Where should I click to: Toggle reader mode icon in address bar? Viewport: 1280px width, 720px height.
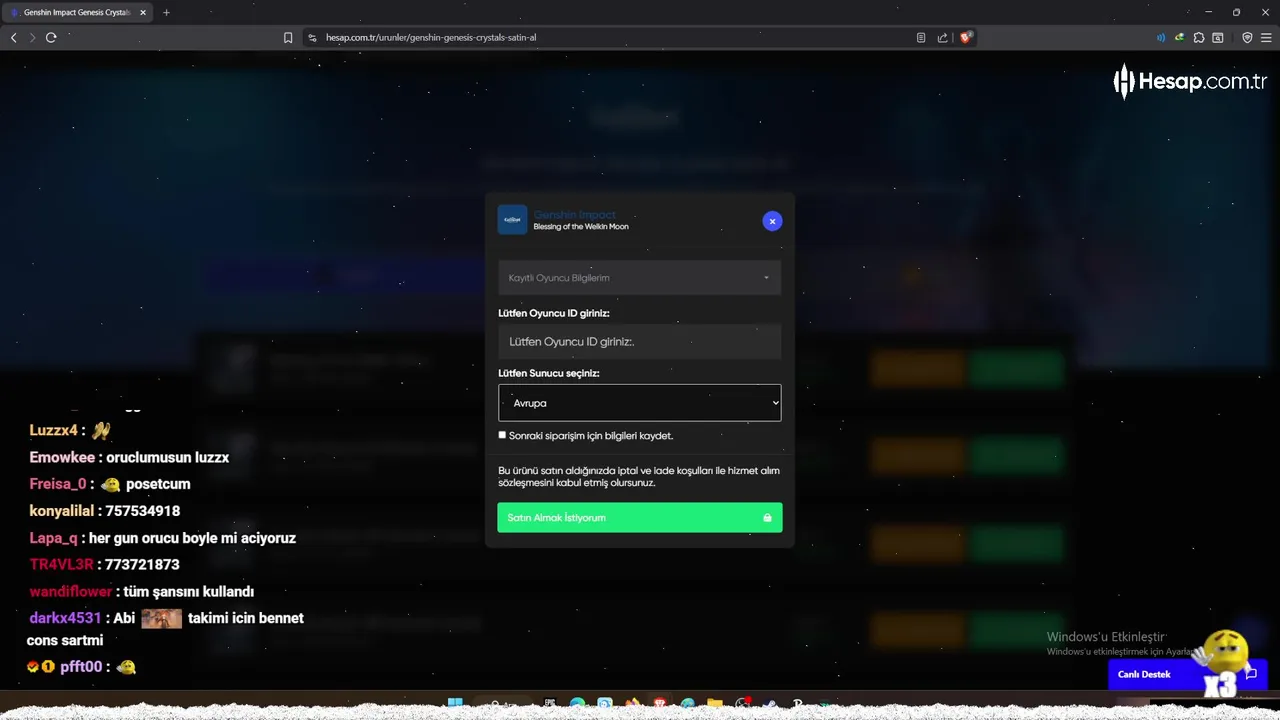pyautogui.click(x=921, y=37)
